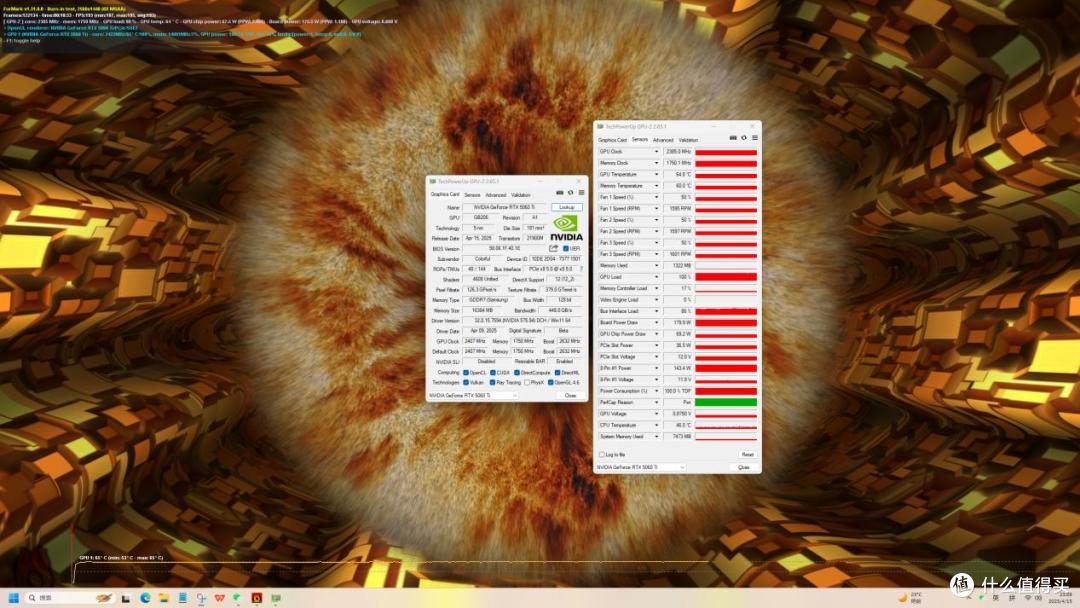
Task: Click the refresh icon in Sensors window
Action: (744, 138)
